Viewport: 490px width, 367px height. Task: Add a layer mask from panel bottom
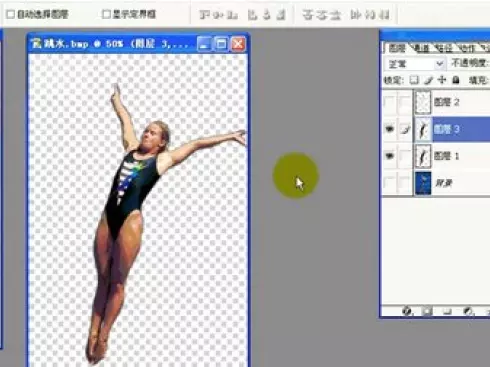(426, 311)
